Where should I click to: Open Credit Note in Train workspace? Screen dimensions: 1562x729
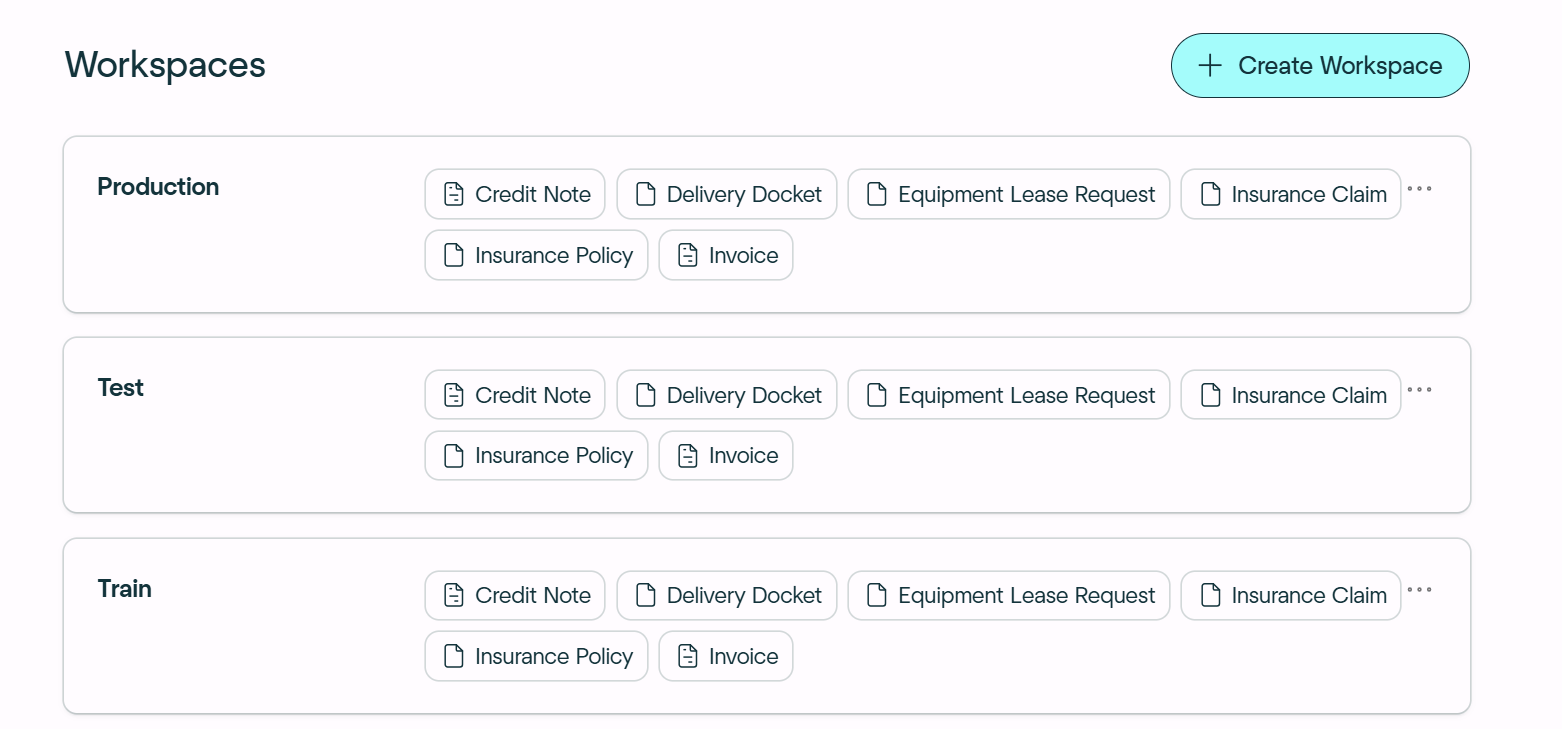coord(515,595)
